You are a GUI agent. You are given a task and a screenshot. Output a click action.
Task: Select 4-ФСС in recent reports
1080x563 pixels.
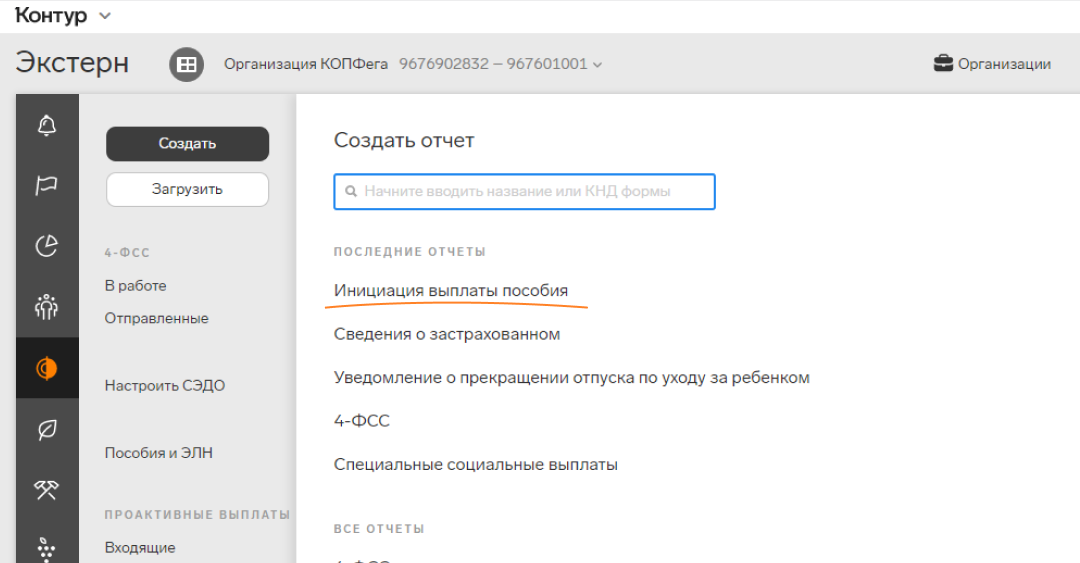[362, 420]
